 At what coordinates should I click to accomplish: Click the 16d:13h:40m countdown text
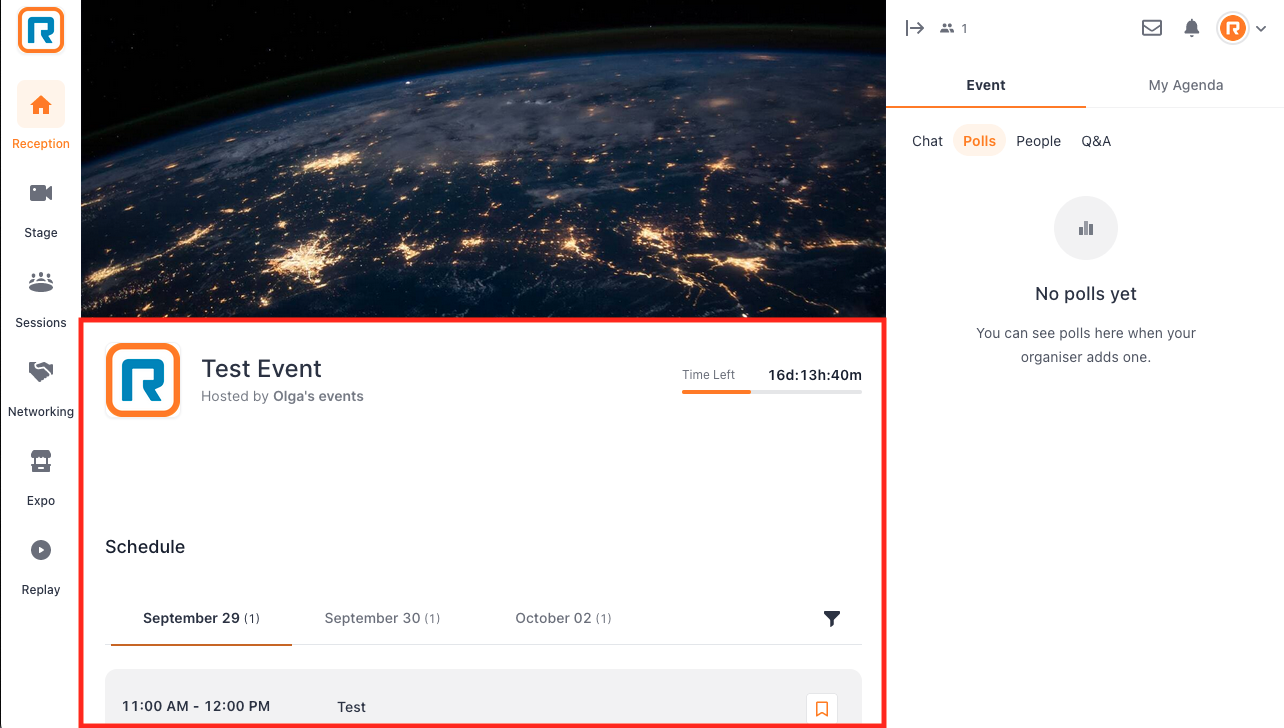[815, 375]
